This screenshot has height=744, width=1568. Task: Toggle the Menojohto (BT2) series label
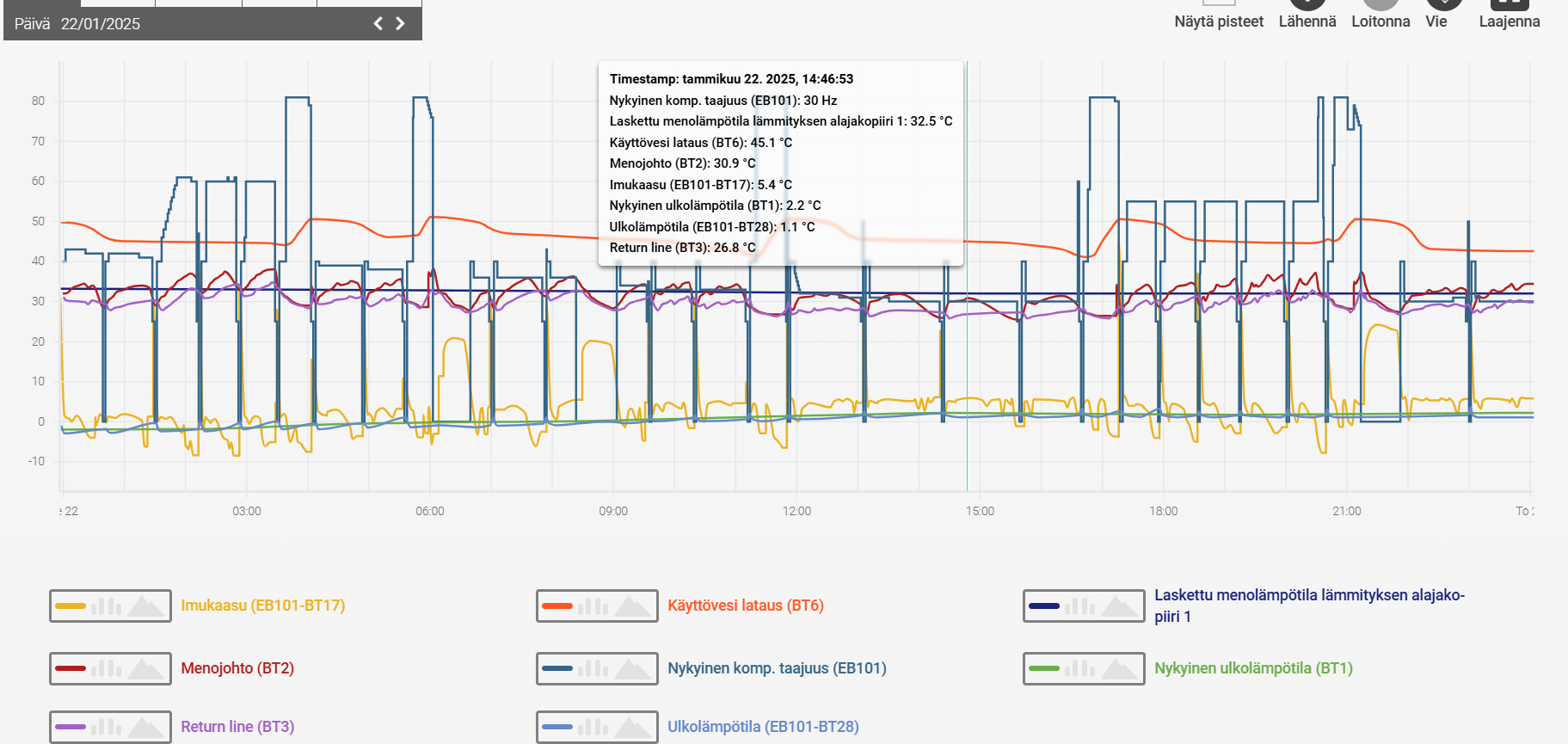[x=237, y=668]
